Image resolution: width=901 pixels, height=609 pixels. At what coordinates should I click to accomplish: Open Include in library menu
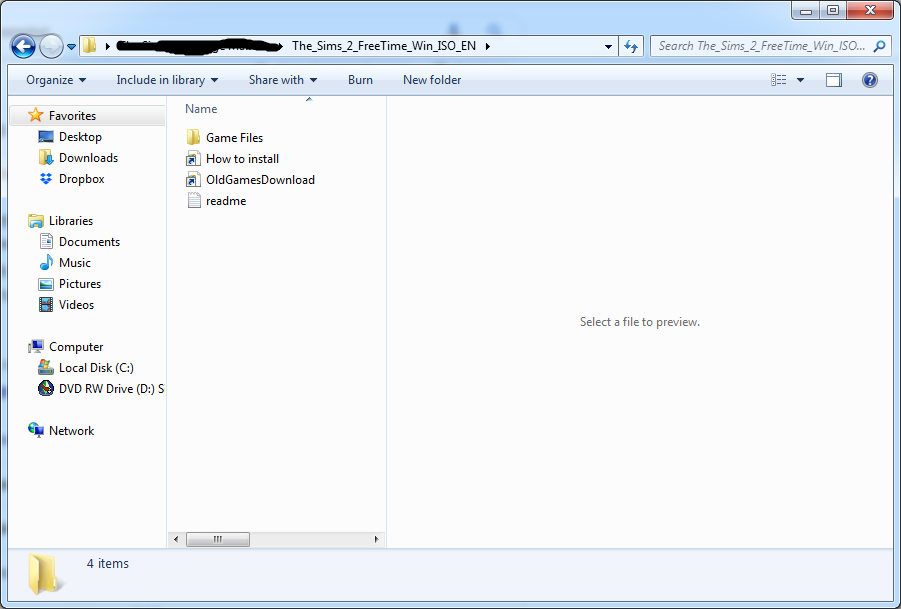[167, 80]
